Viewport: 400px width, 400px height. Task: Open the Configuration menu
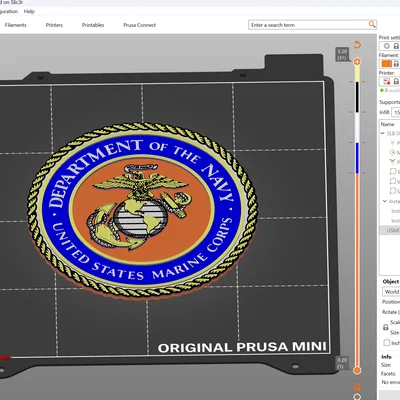9,11
